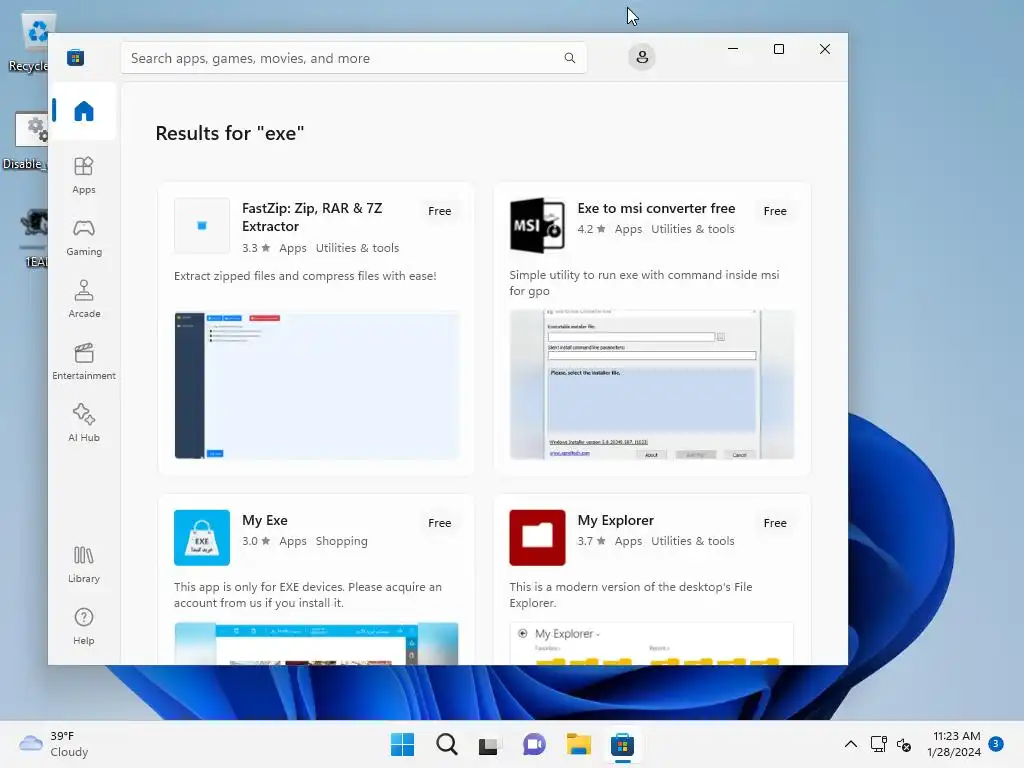Click the Exe to msi converter MSI icon

pyautogui.click(x=537, y=226)
